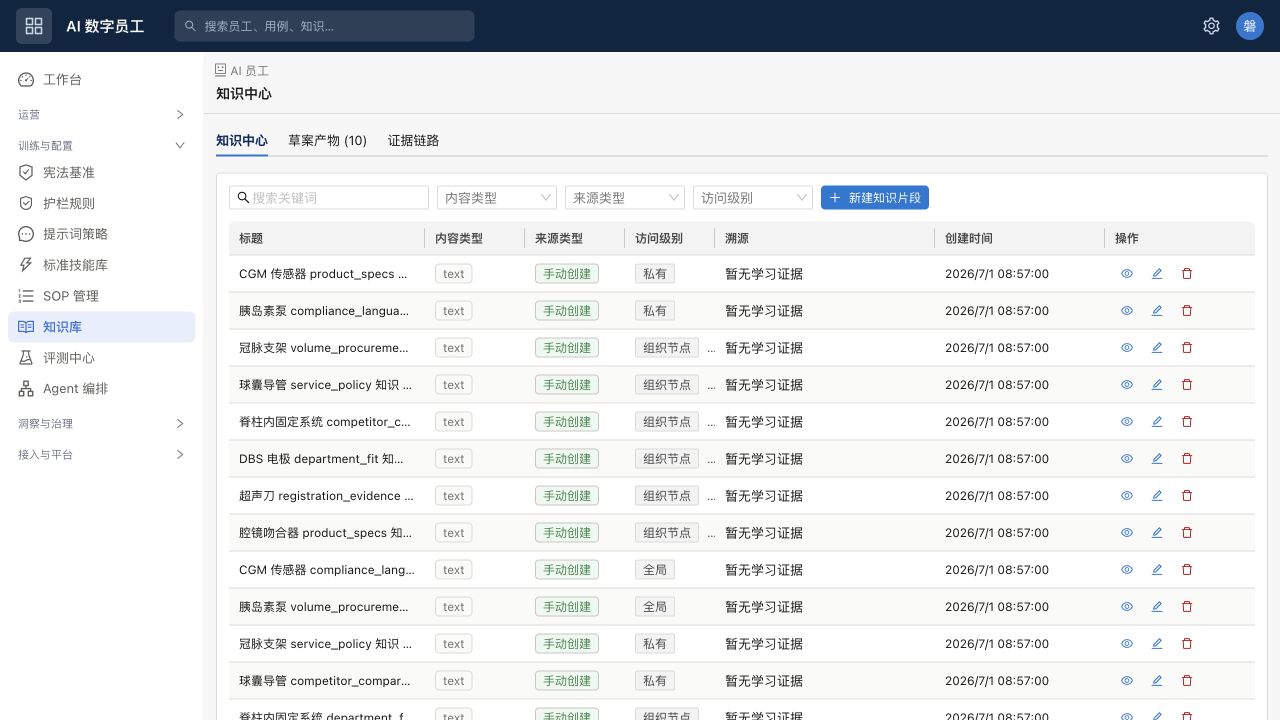Edit the 胰岛素泵 compliance_langua row
The width and height of the screenshot is (1280, 720).
click(x=1157, y=311)
